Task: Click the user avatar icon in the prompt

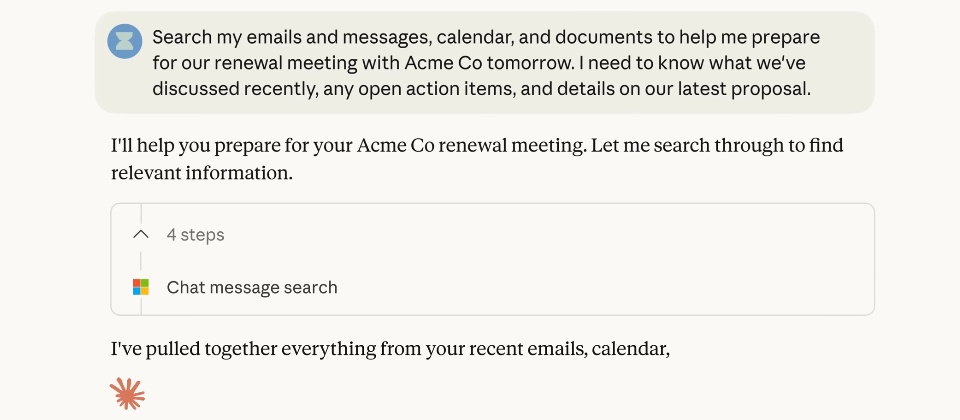Action: pos(125,41)
